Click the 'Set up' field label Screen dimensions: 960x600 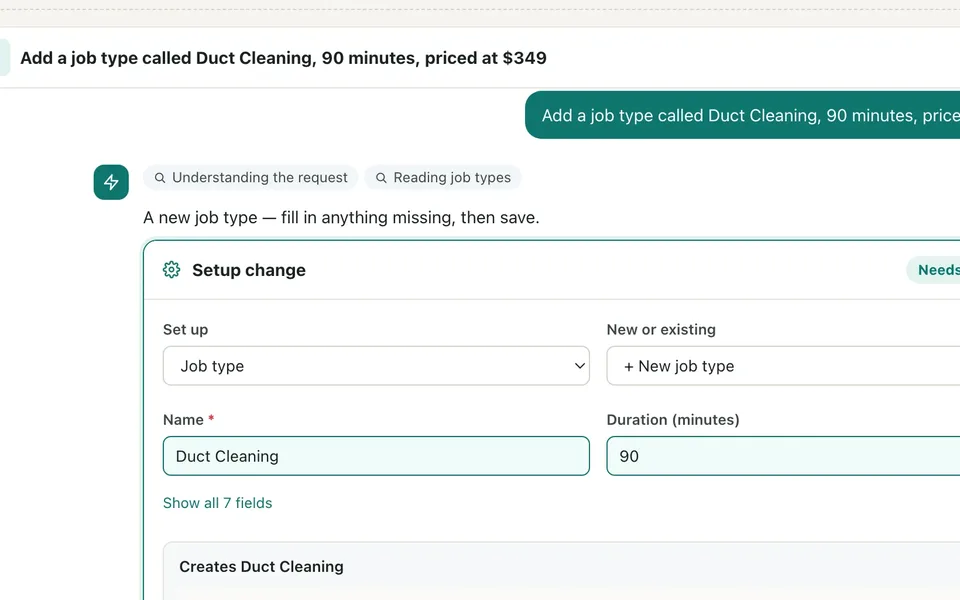(x=186, y=329)
